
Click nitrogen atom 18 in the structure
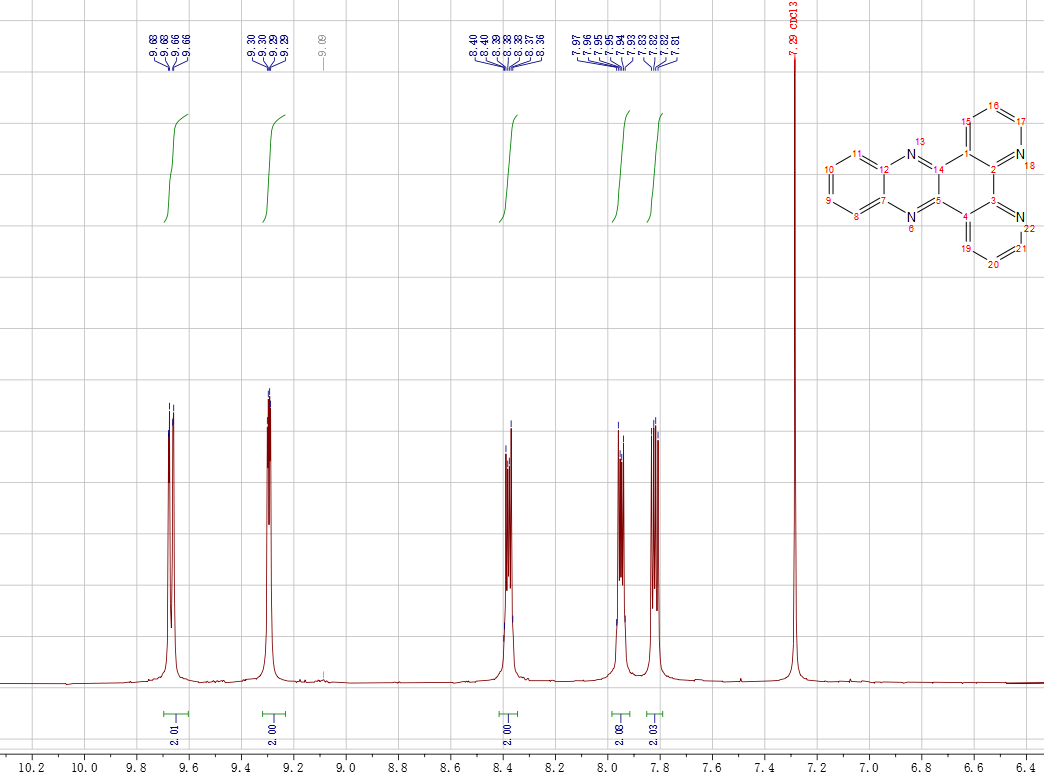coord(1020,154)
